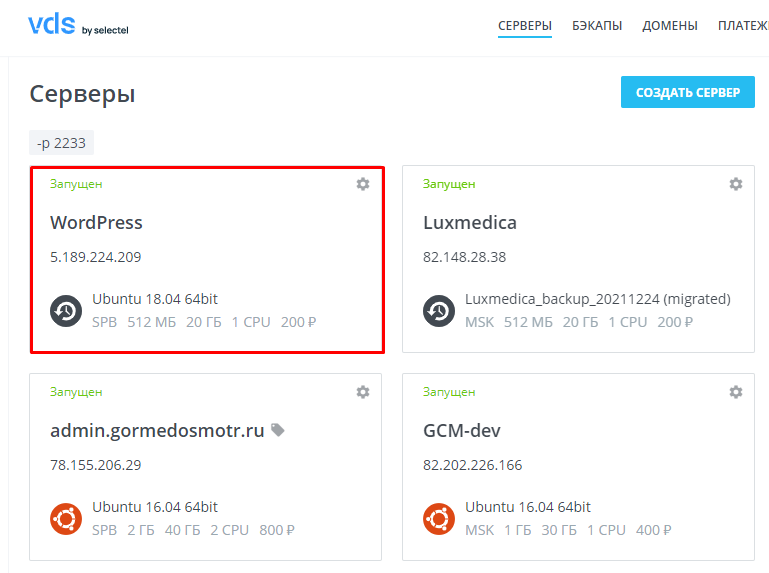The image size is (769, 573).
Task: Click IP address 78.155.206.29
Action: coord(96,465)
